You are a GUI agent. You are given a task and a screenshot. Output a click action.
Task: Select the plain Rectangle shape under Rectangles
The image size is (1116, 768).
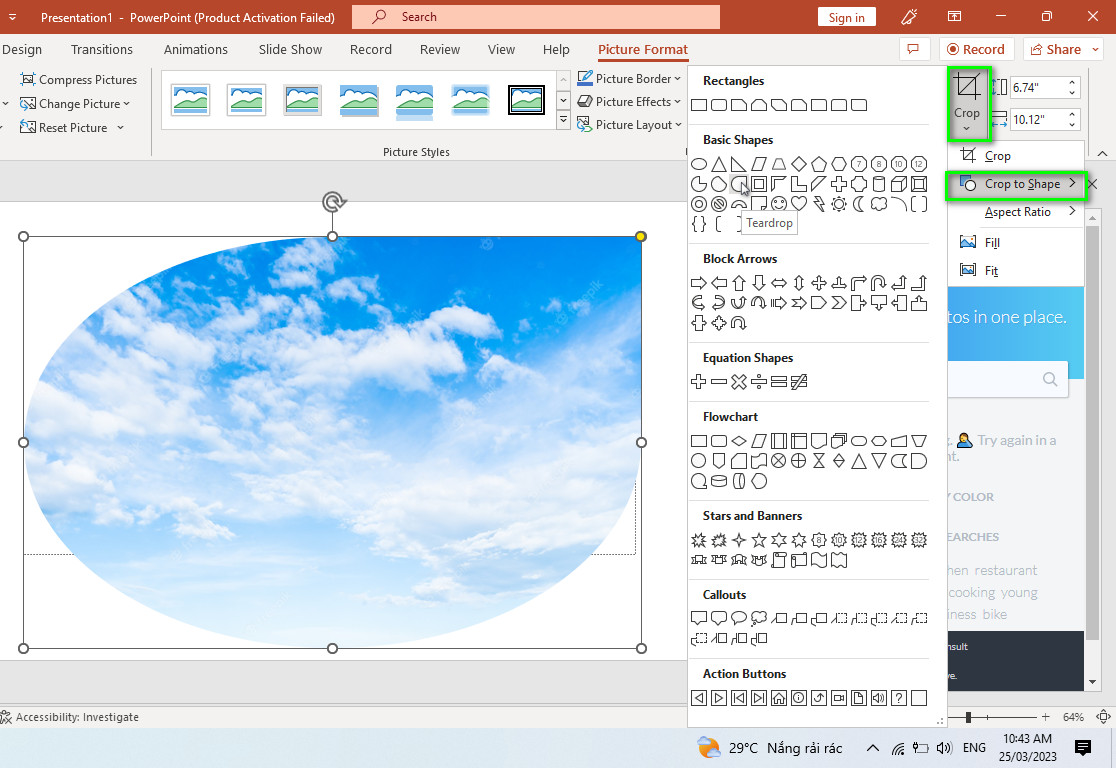pyautogui.click(x=699, y=105)
